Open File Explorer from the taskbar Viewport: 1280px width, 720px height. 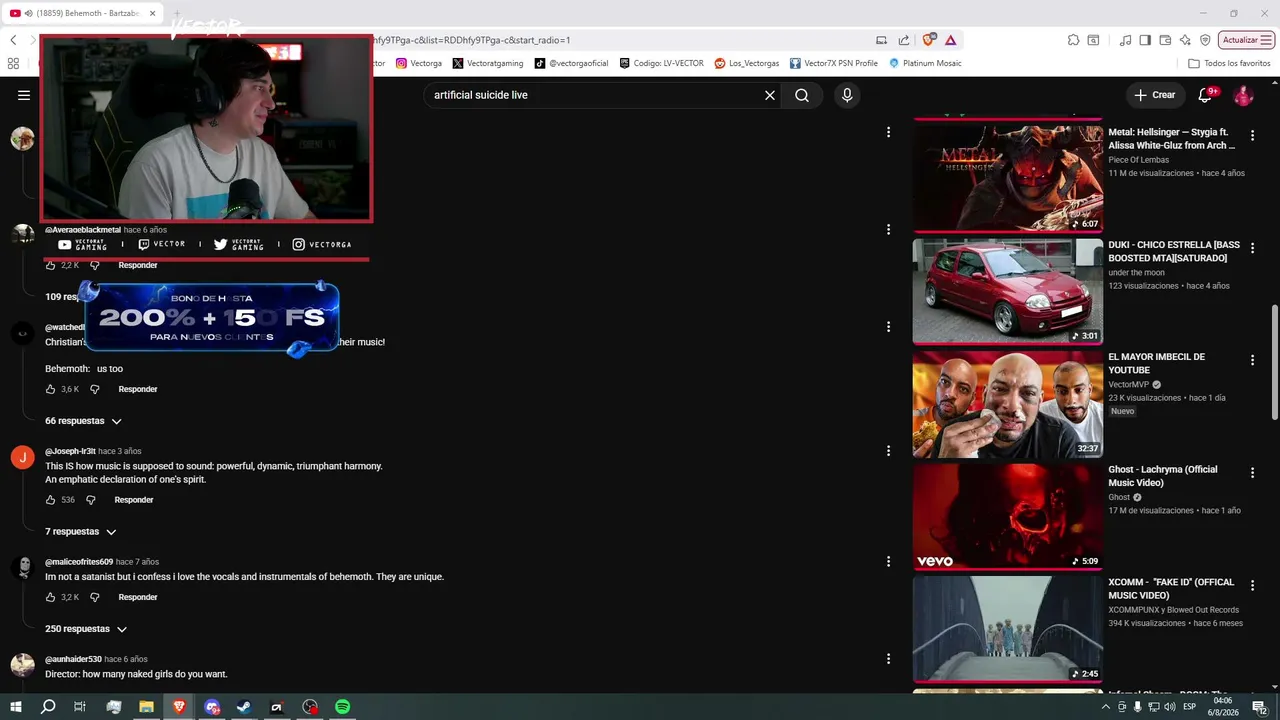[x=146, y=707]
